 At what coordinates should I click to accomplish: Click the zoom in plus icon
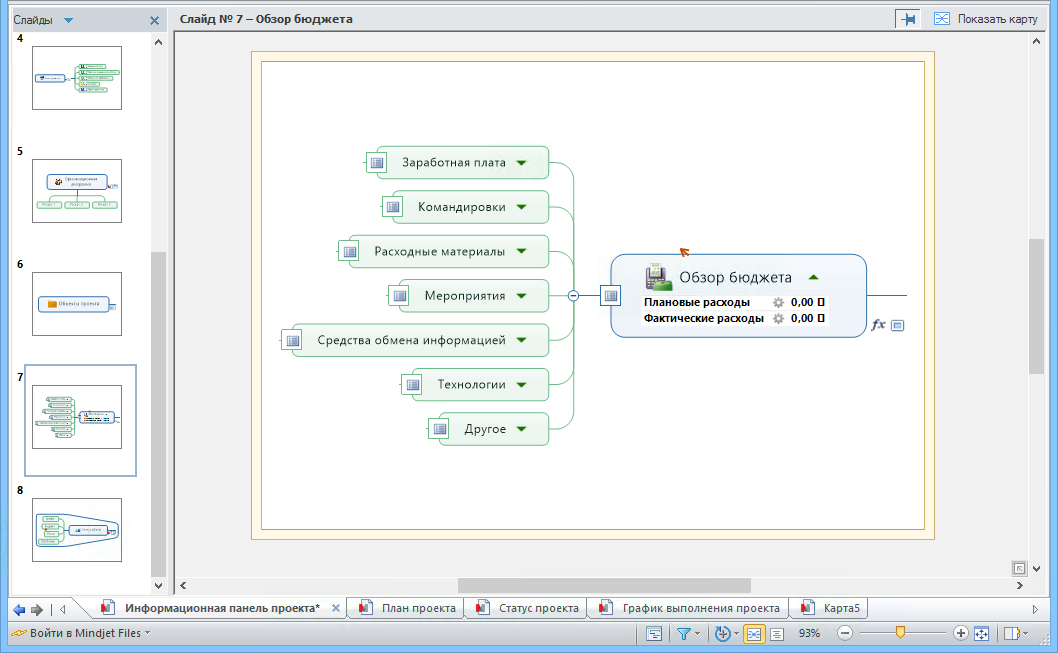[x=960, y=633]
